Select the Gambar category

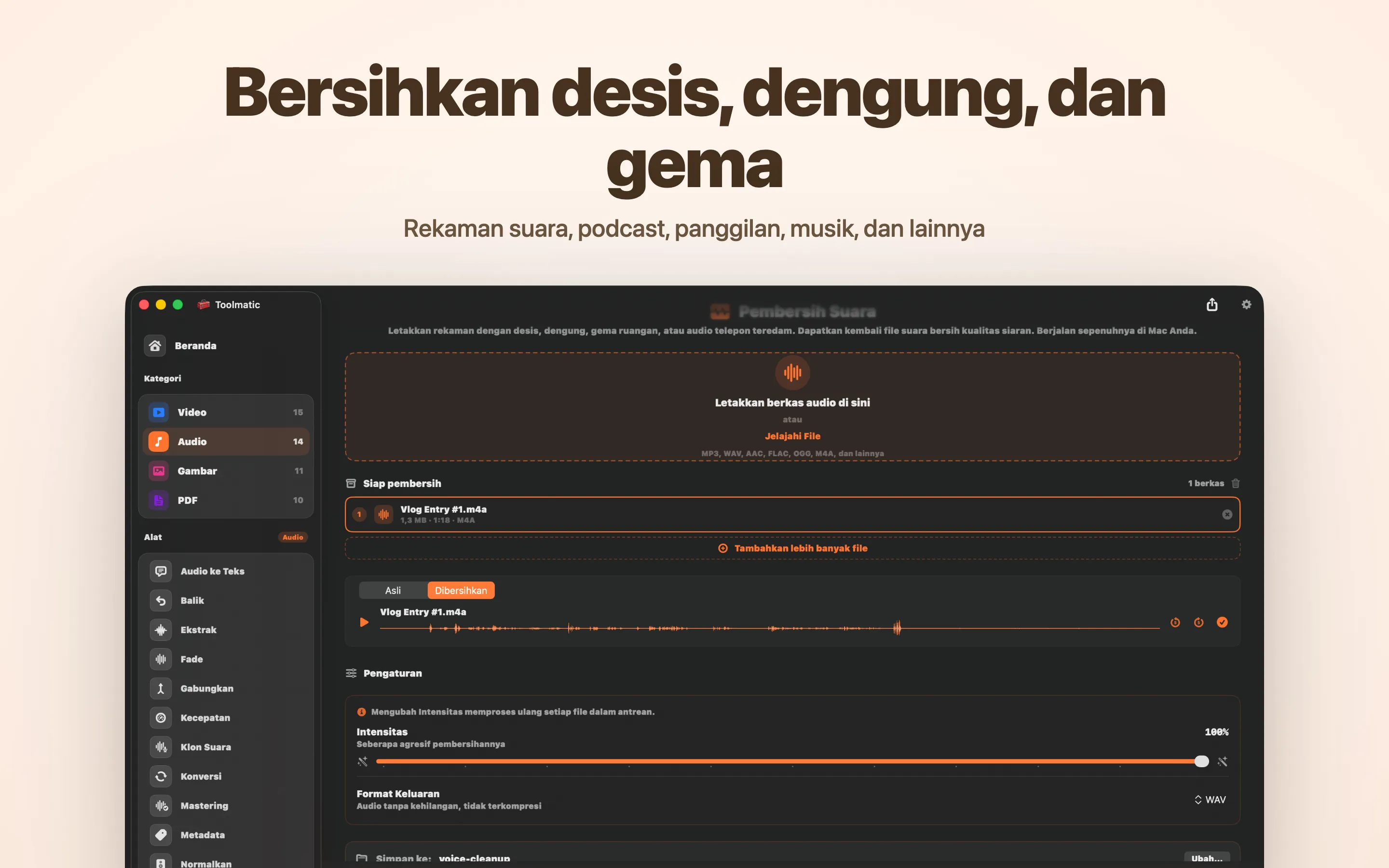coord(226,471)
